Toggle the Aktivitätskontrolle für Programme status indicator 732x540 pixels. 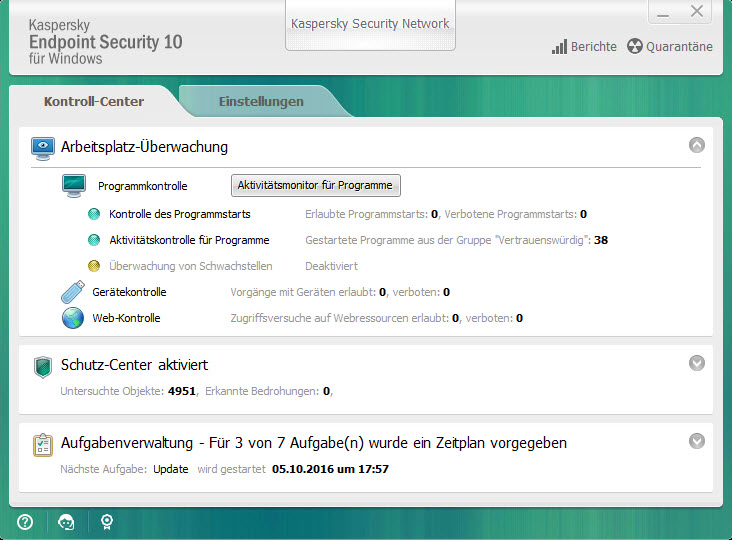[94, 240]
